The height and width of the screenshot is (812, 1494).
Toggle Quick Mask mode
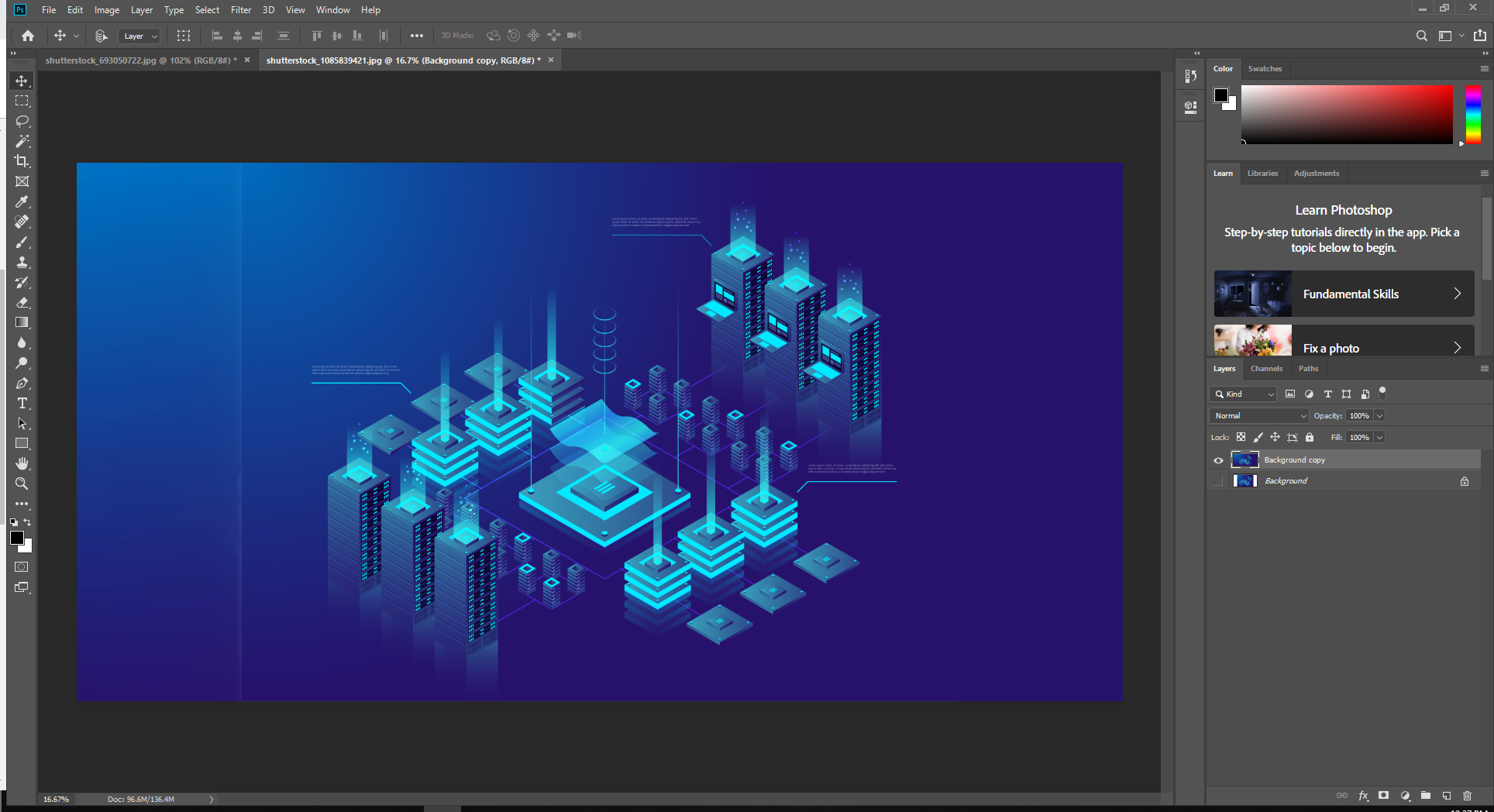click(22, 567)
